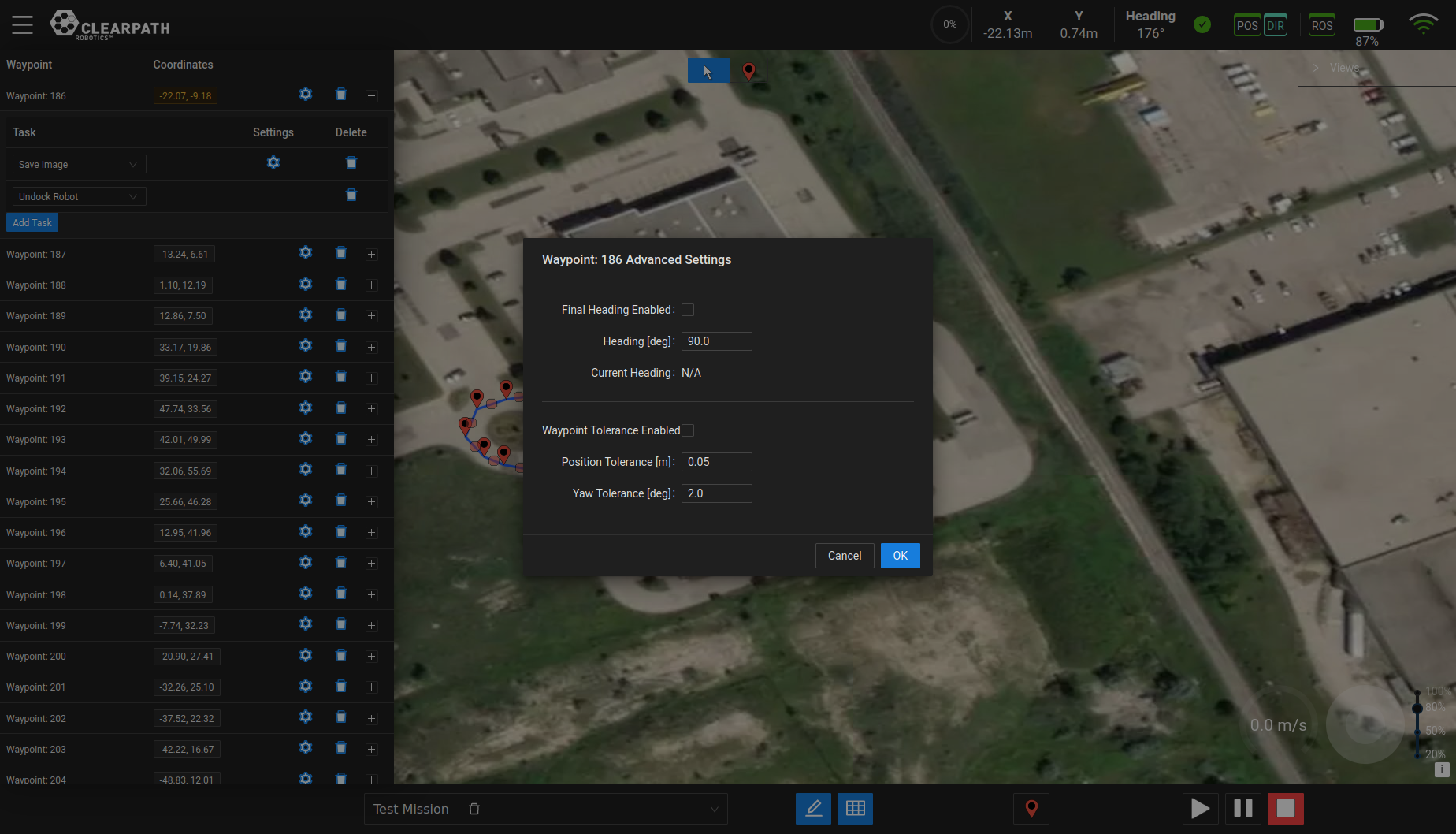Click OK in Advanced Settings dialog

pyautogui.click(x=900, y=556)
